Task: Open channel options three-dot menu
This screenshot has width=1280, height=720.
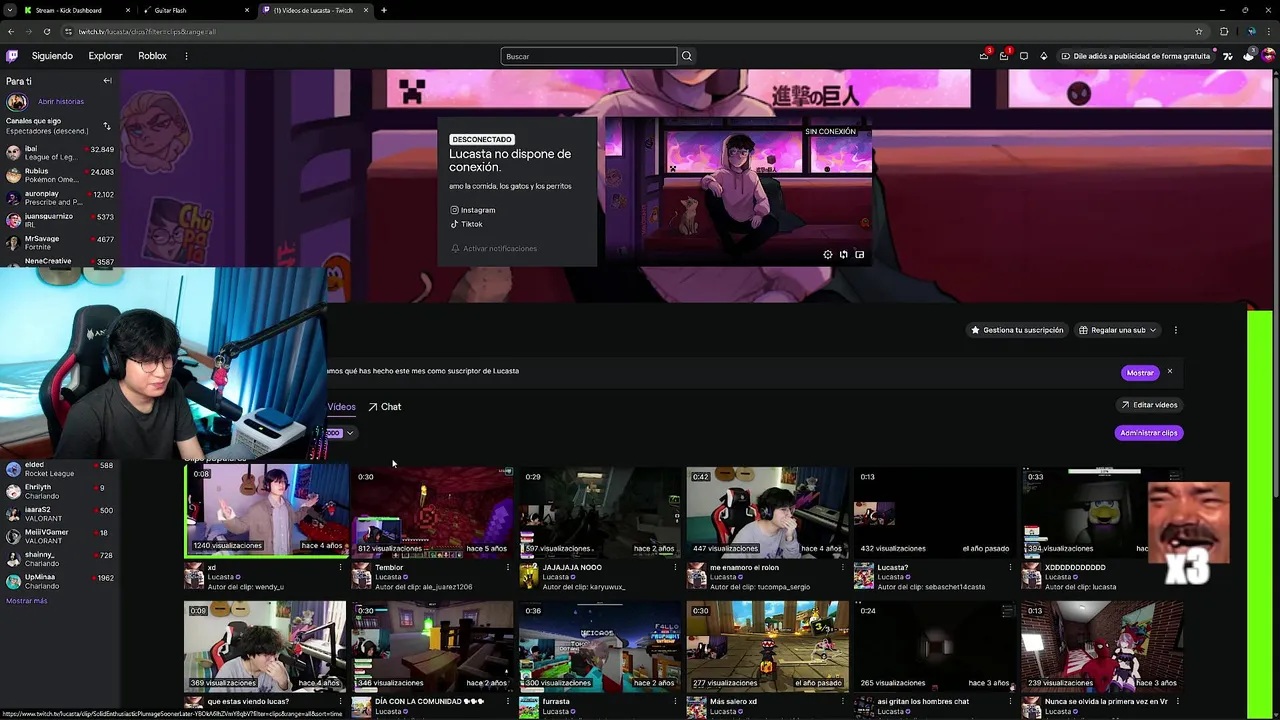Action: (1176, 330)
